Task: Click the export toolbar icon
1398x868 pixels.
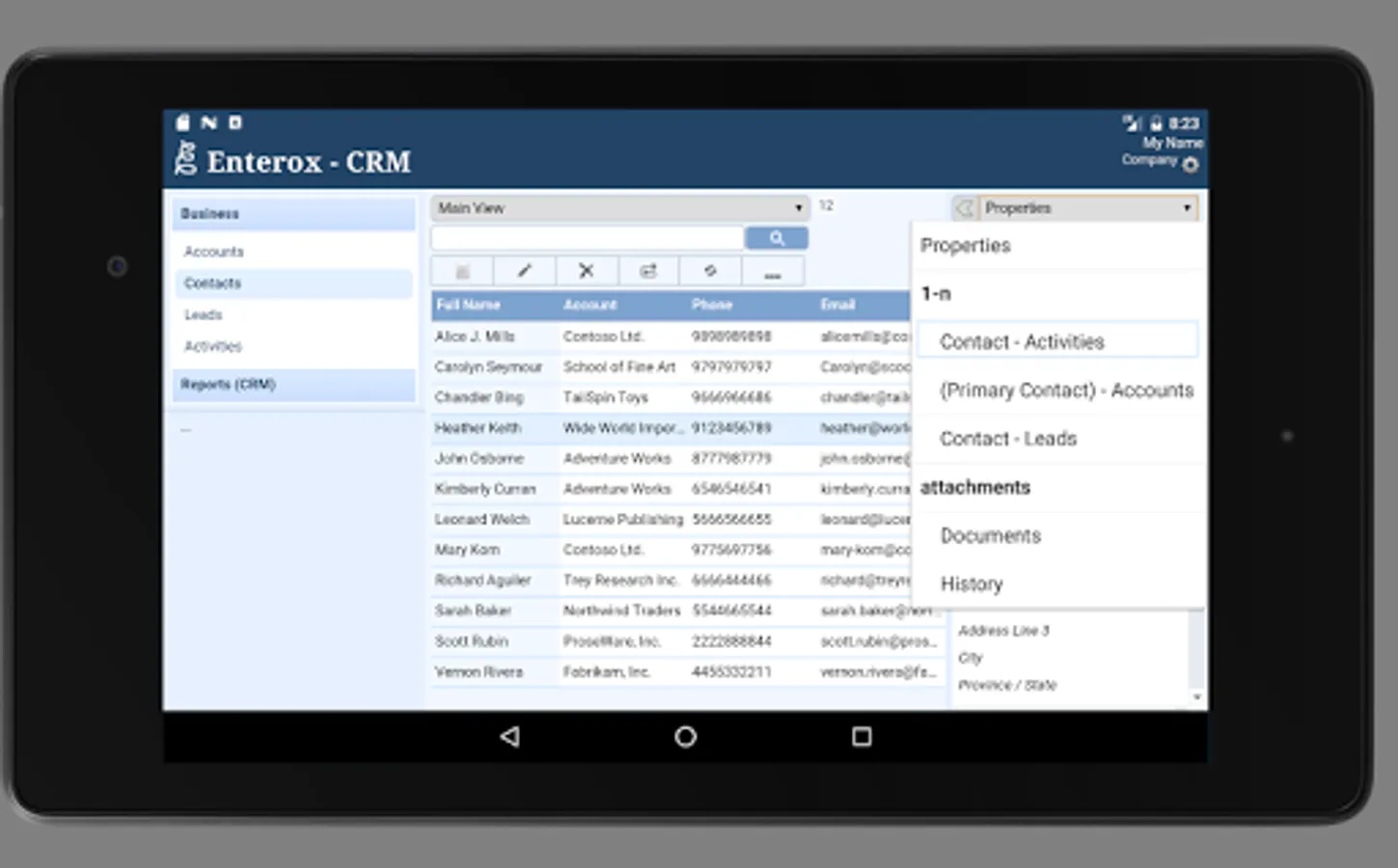Action: tap(647, 271)
